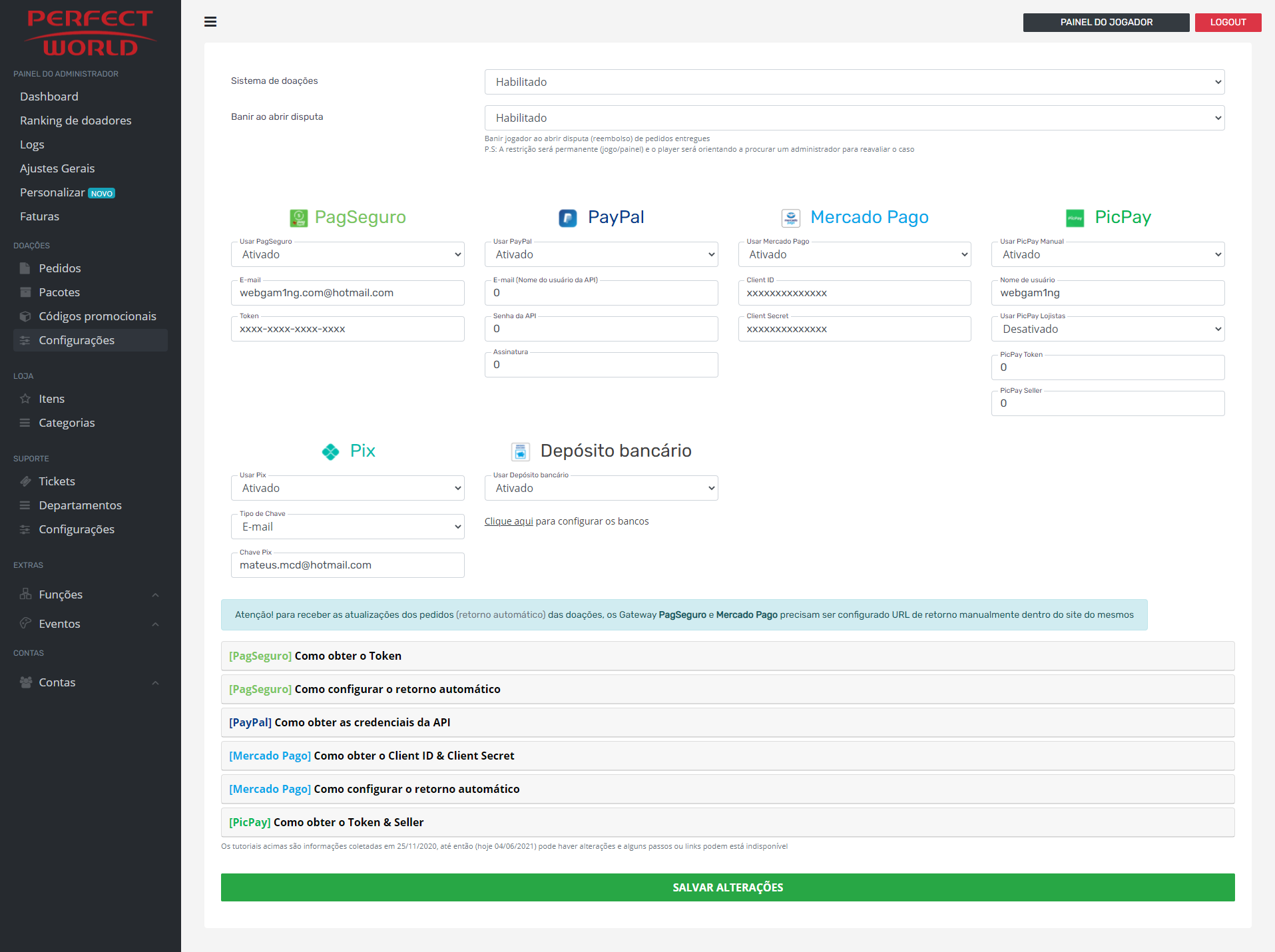Follow the Clique aqui bank config link
This screenshot has height=952, width=1275.
click(509, 521)
